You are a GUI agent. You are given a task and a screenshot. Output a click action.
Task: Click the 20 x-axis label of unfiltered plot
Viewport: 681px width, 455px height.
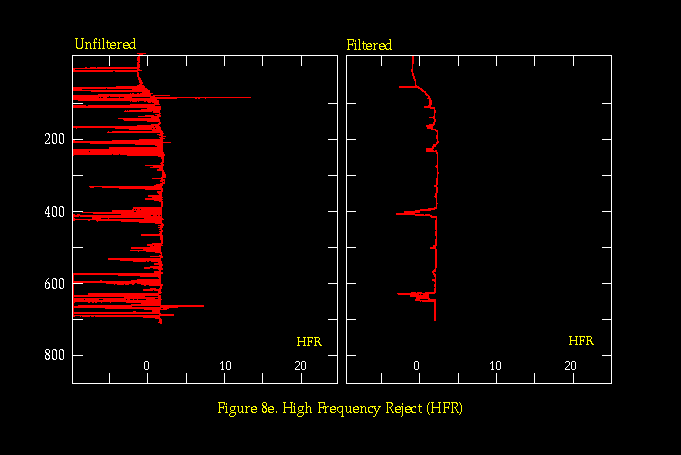click(300, 366)
